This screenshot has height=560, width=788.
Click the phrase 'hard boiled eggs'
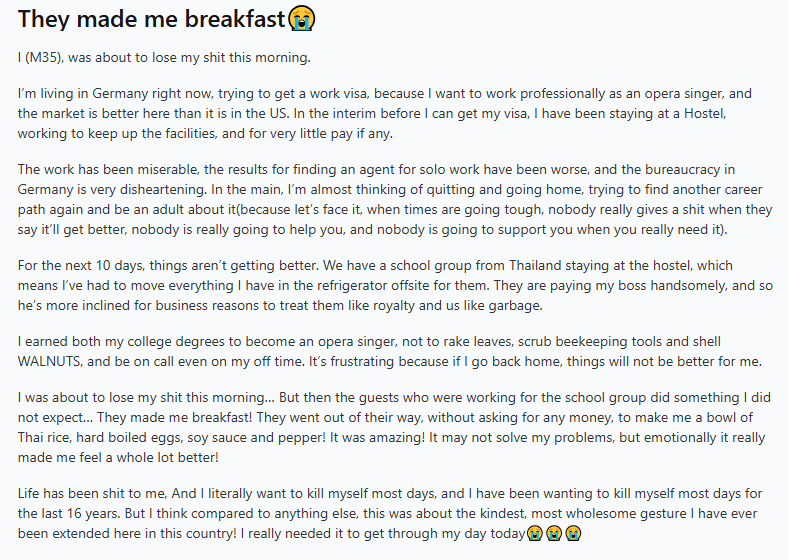[128, 438]
